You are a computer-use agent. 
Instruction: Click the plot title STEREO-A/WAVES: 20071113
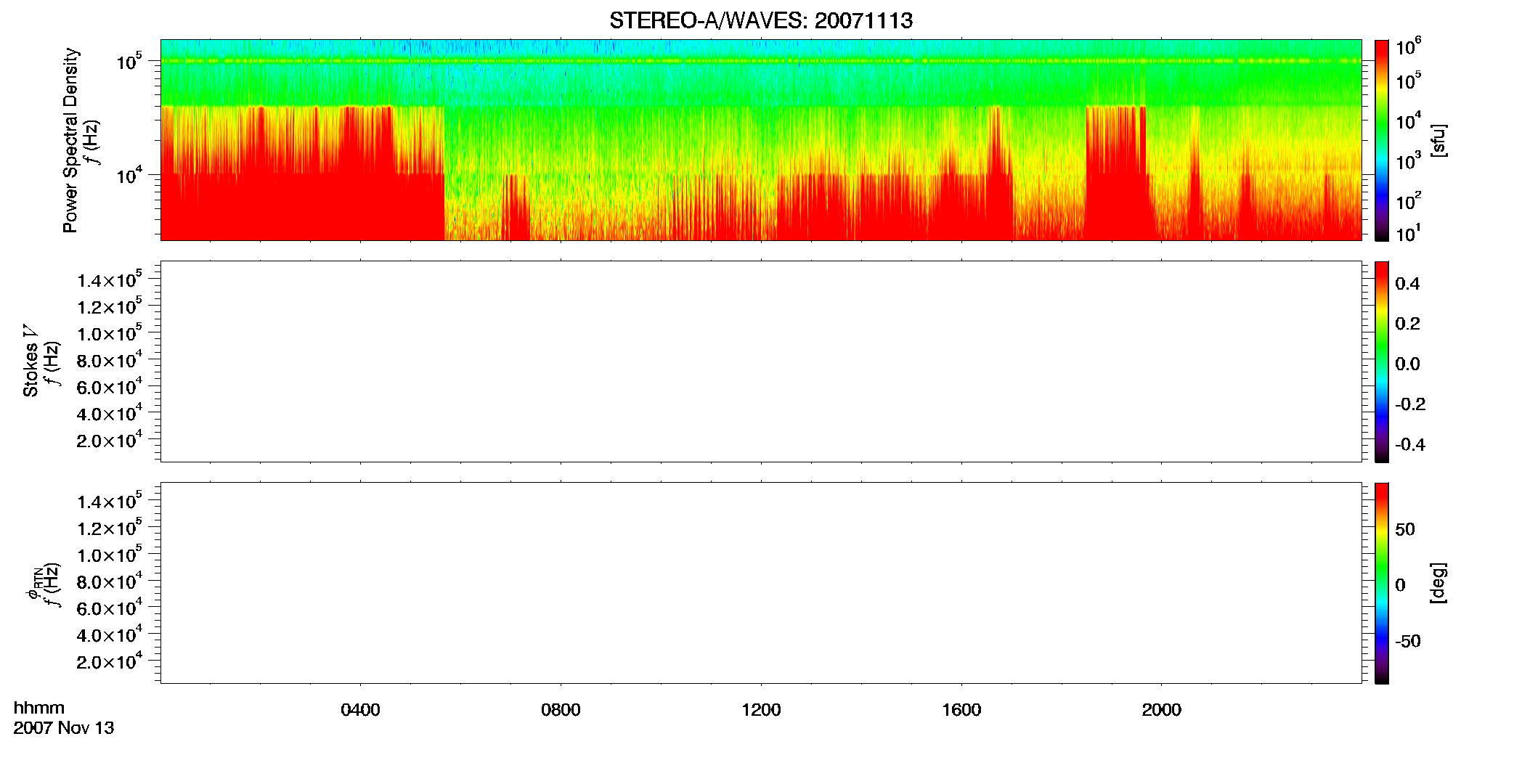click(761, 21)
